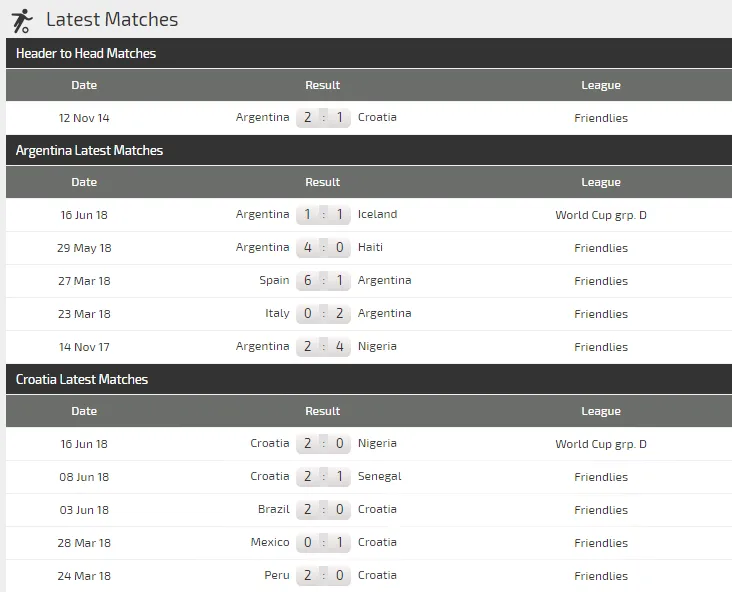
Task: Click the Italy team name
Action: tap(277, 313)
